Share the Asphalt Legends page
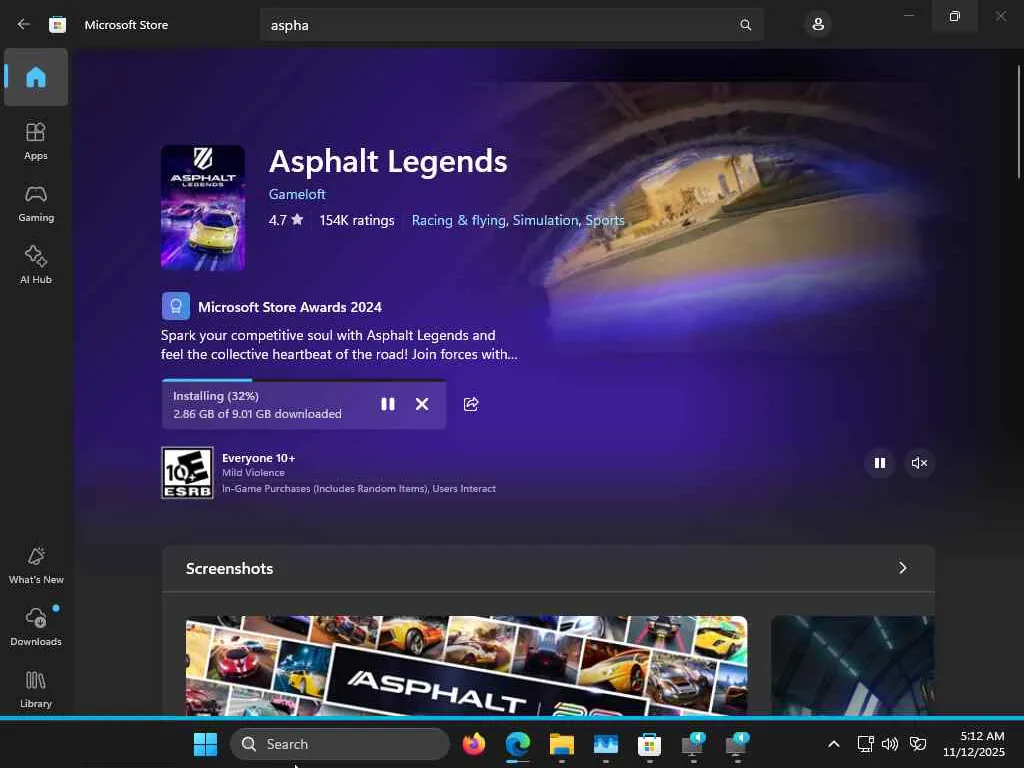1024x768 pixels. tap(471, 404)
